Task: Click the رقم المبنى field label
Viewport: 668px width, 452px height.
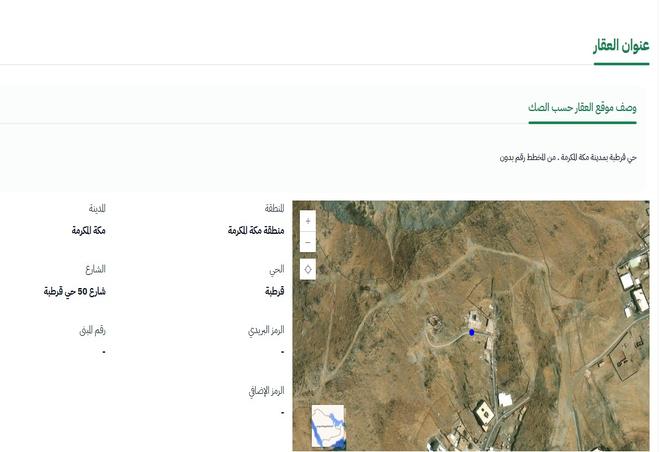Action: pos(92,330)
